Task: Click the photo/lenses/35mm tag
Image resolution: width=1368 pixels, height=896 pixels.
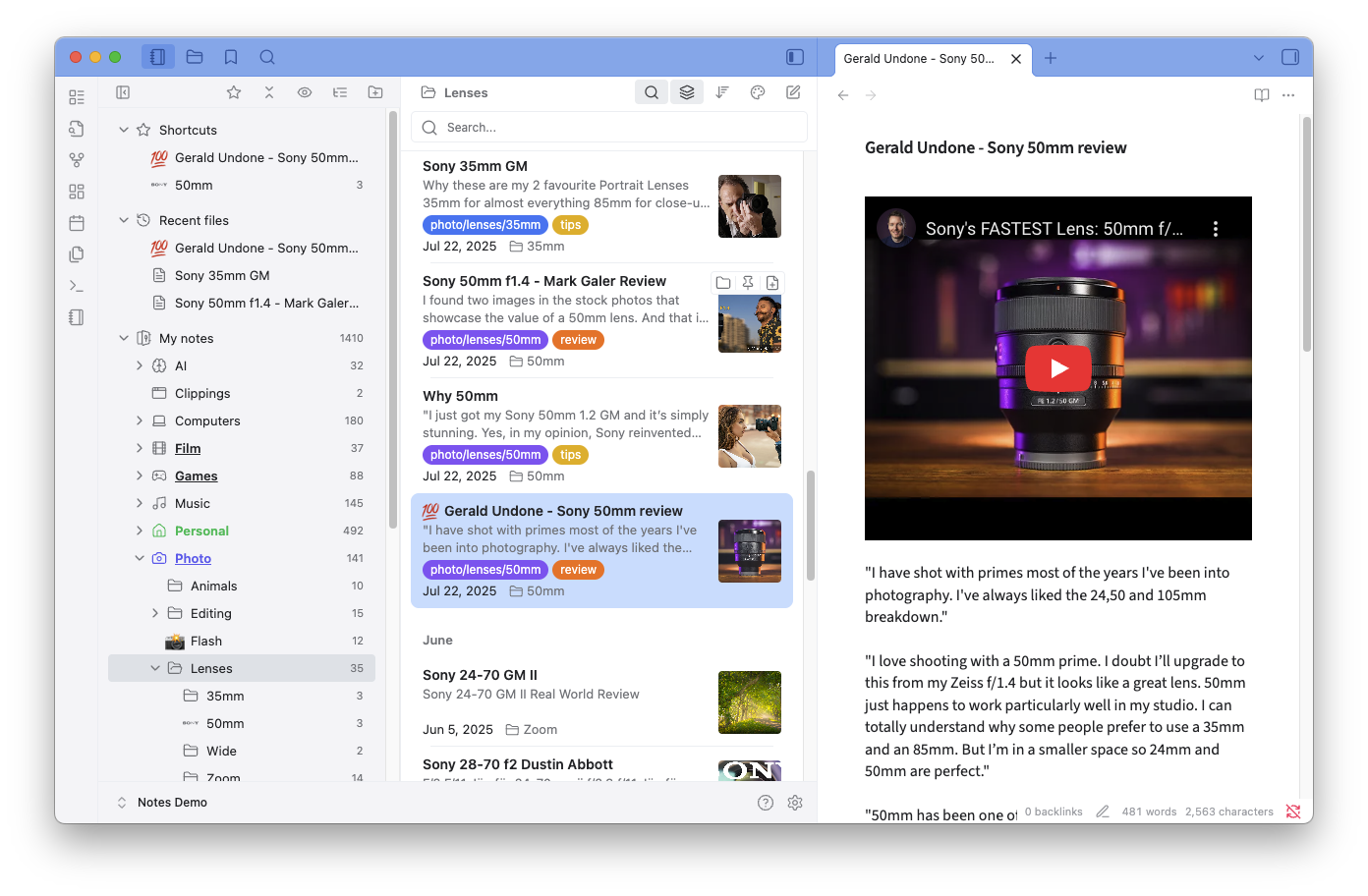Action: 485,225
